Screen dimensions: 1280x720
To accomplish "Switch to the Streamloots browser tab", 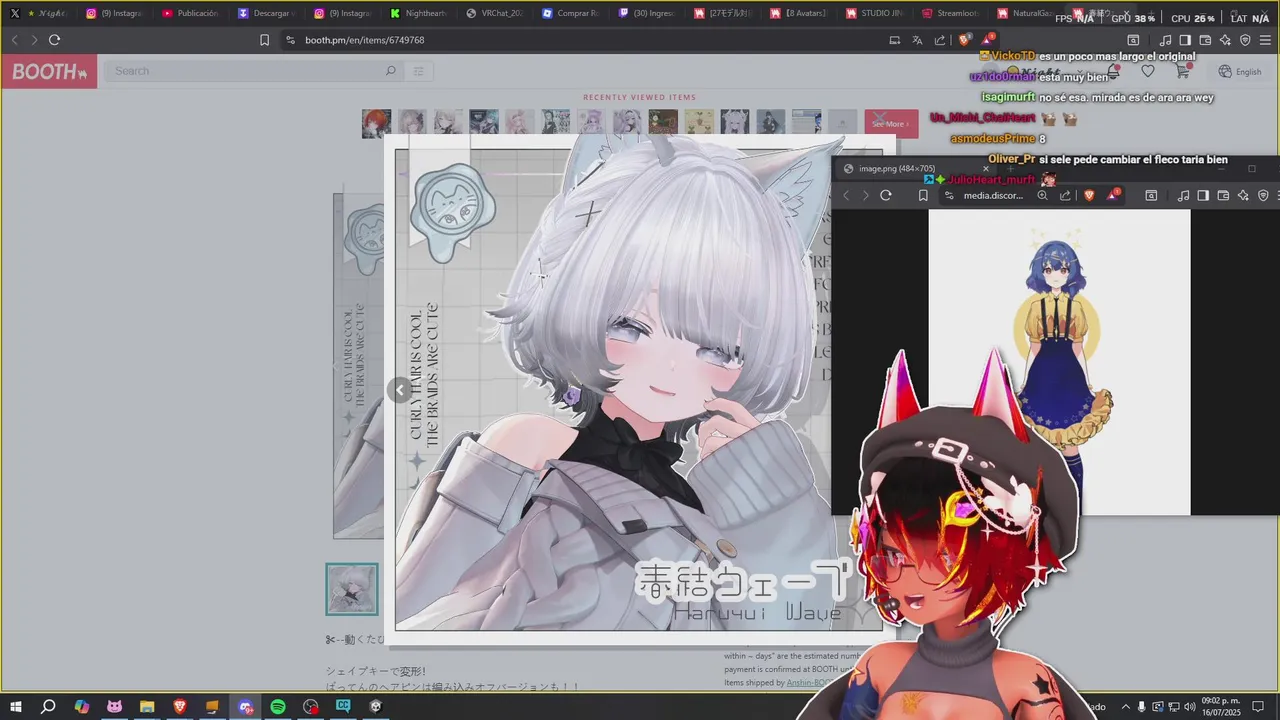I will click(x=950, y=14).
